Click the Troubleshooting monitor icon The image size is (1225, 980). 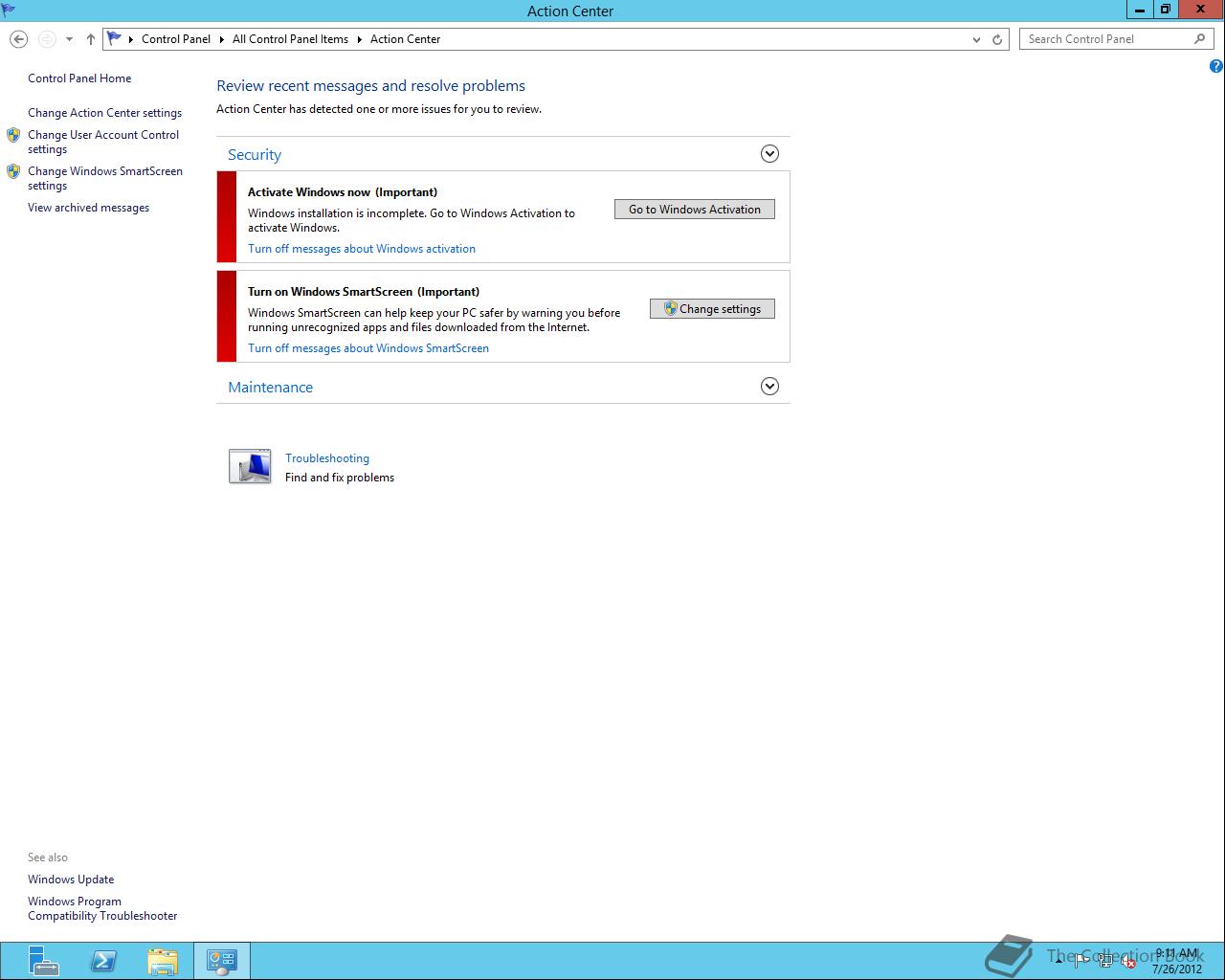250,466
